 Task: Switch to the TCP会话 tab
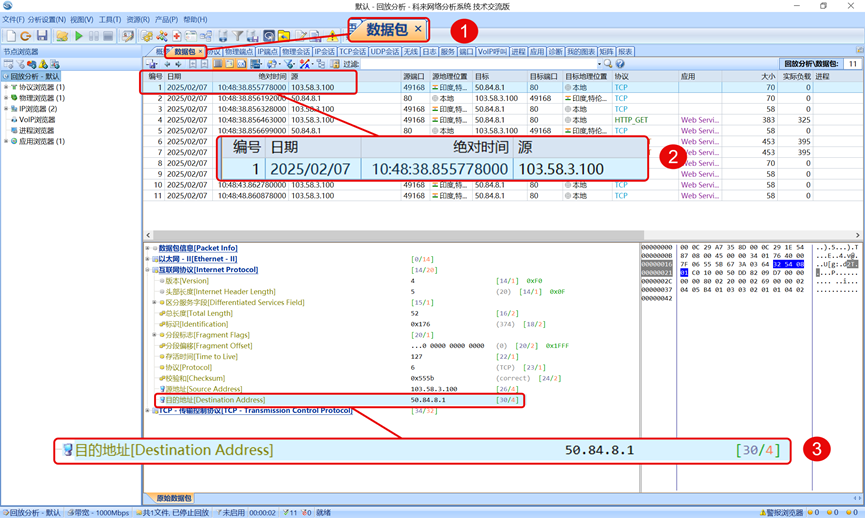point(354,51)
